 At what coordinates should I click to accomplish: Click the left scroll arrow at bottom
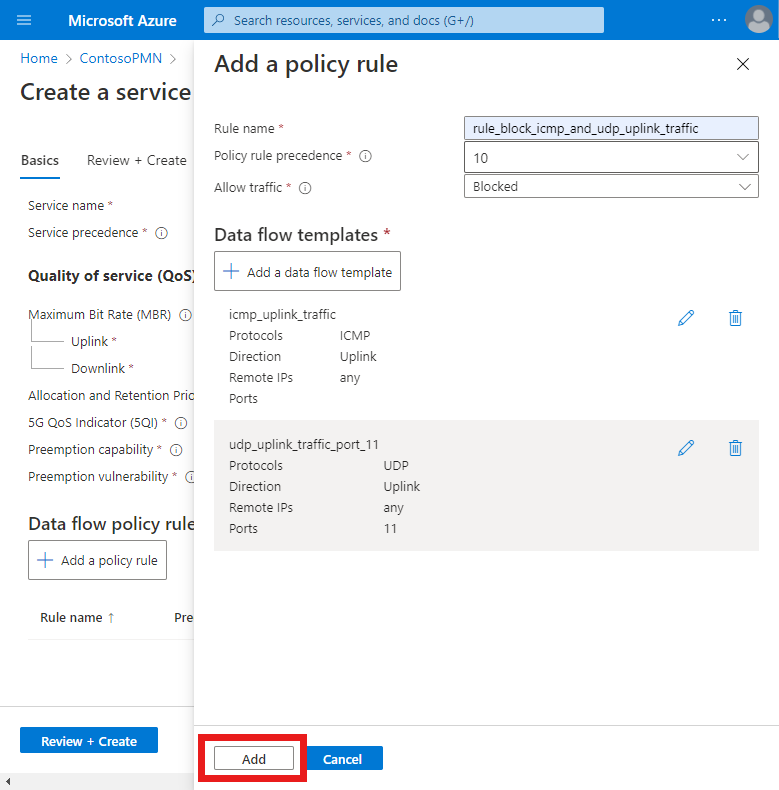coord(8,781)
